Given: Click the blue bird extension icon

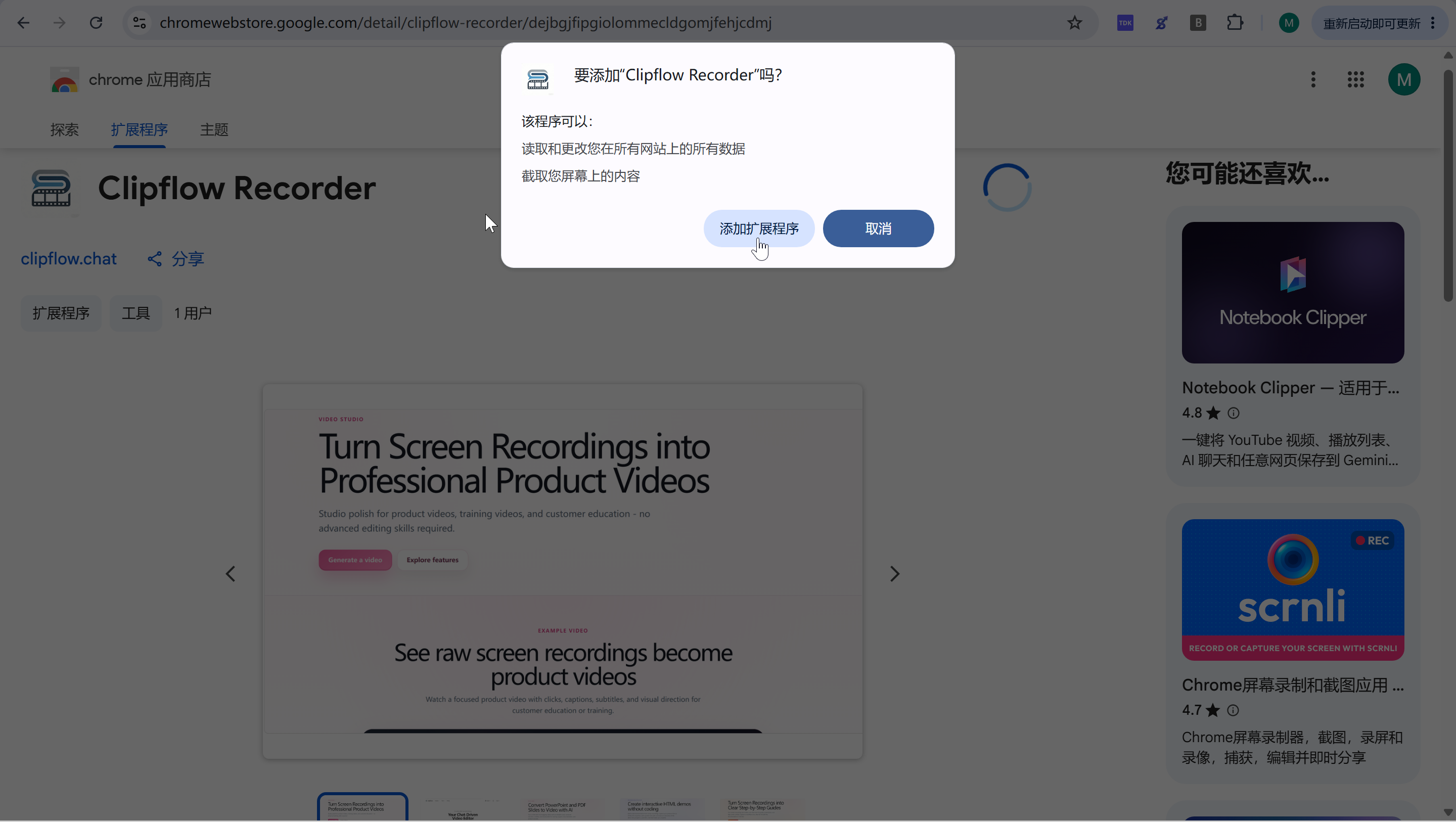Looking at the screenshot, I should pyautogui.click(x=1162, y=23).
